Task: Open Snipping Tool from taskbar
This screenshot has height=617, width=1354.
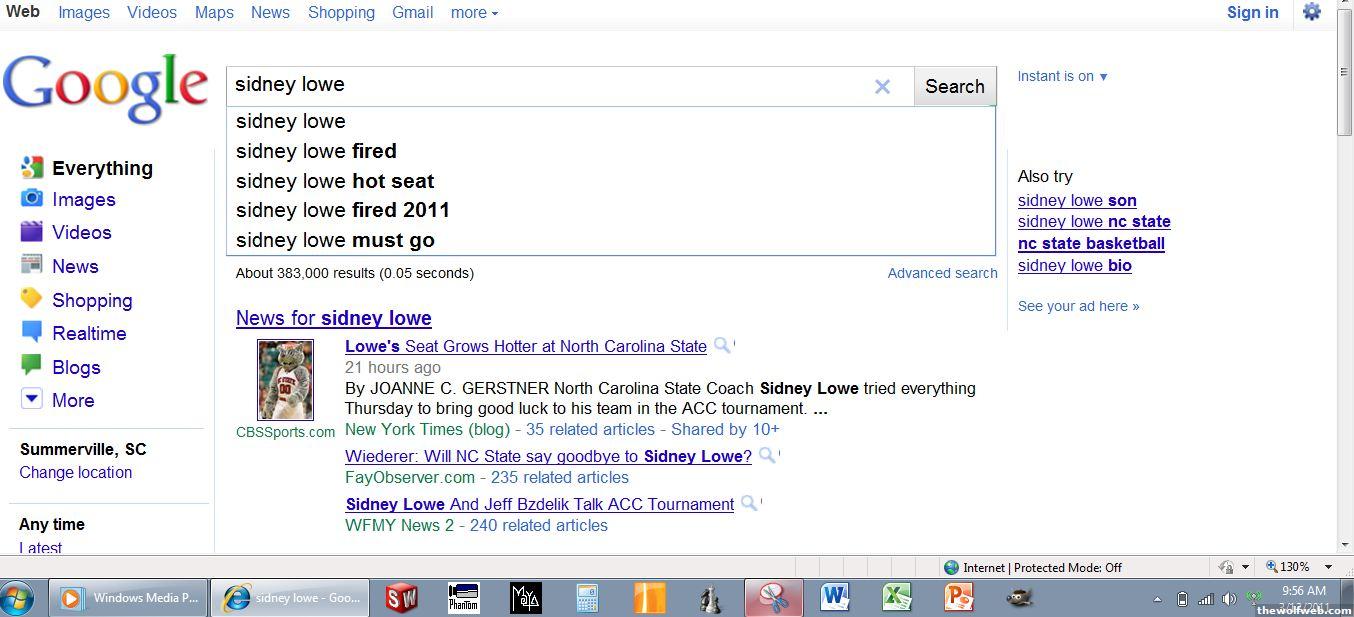Action: 773,598
